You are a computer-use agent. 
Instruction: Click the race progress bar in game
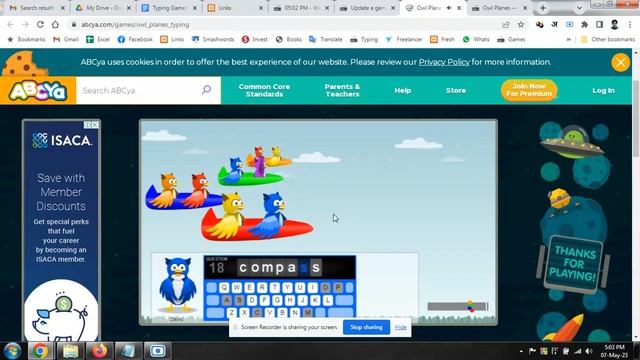click(x=458, y=306)
